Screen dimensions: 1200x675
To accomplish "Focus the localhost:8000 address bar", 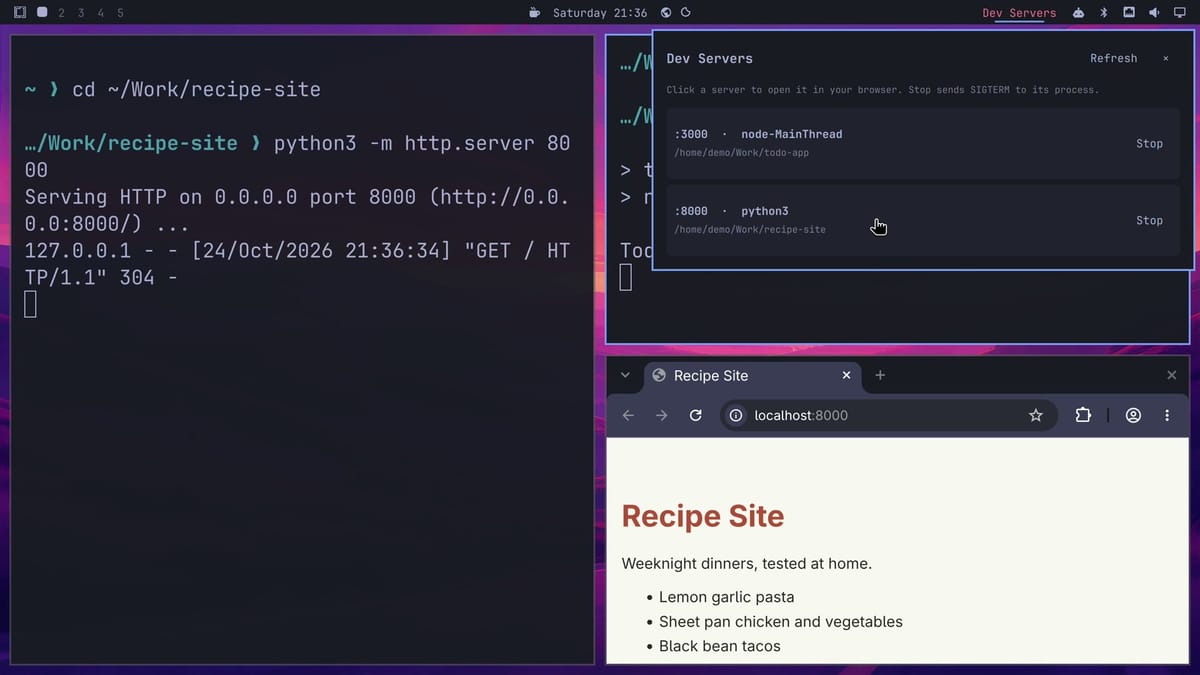I will point(888,415).
